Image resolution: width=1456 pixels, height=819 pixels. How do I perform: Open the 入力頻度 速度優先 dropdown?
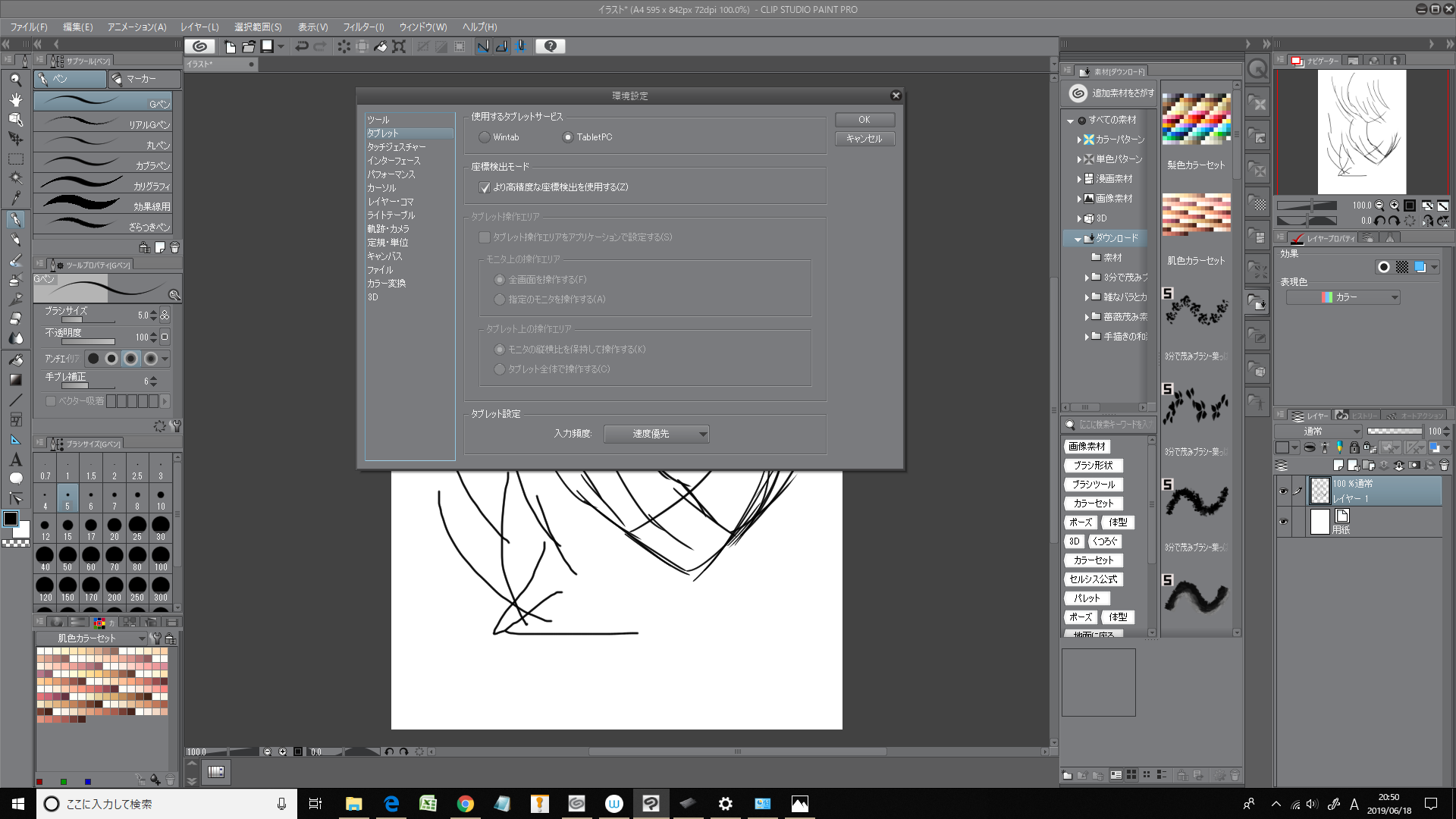pos(657,434)
